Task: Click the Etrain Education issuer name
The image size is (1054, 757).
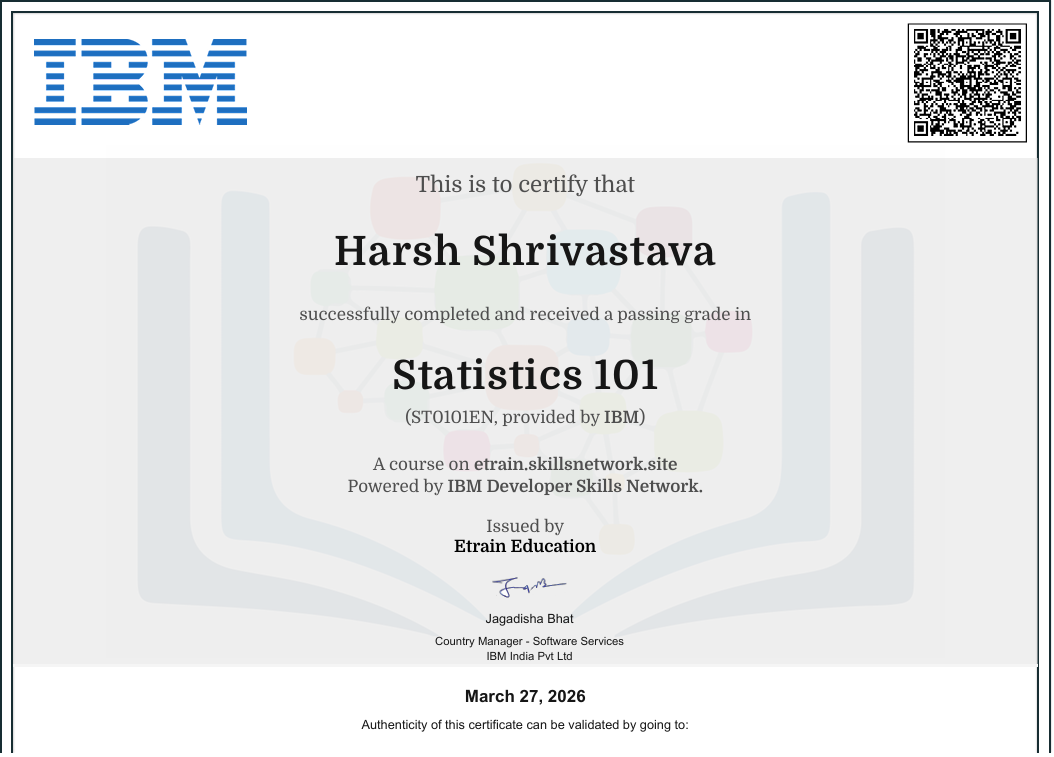Action: [x=525, y=546]
